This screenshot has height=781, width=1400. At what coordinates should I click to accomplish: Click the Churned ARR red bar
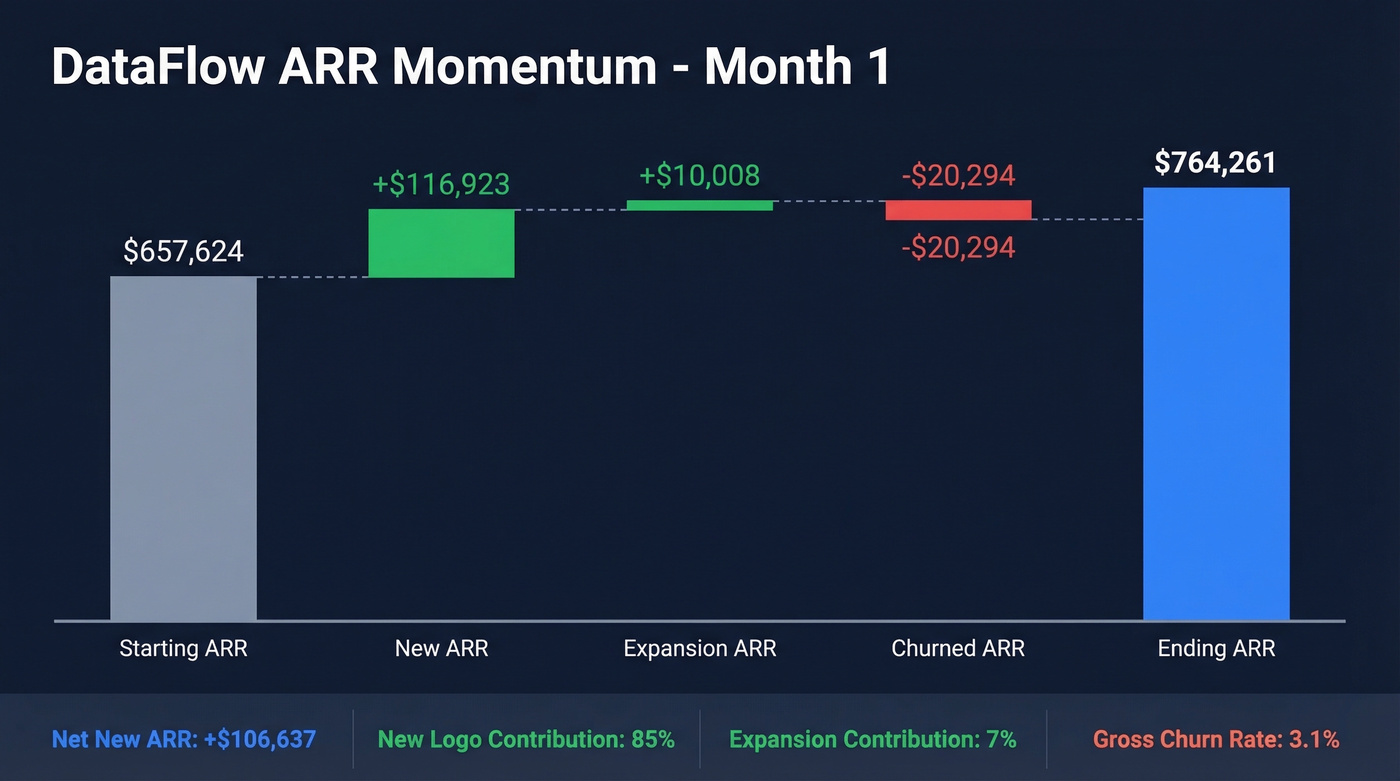click(957, 210)
